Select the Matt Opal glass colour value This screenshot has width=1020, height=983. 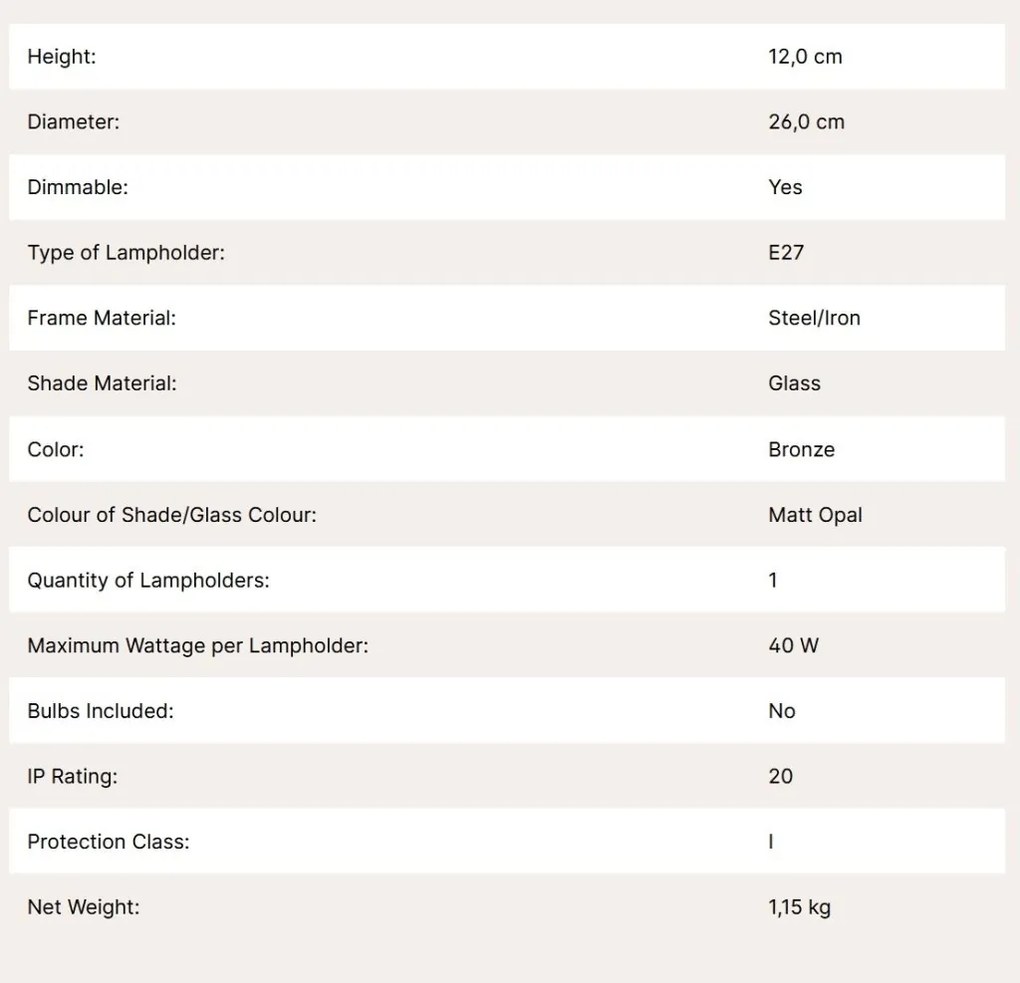tap(815, 515)
